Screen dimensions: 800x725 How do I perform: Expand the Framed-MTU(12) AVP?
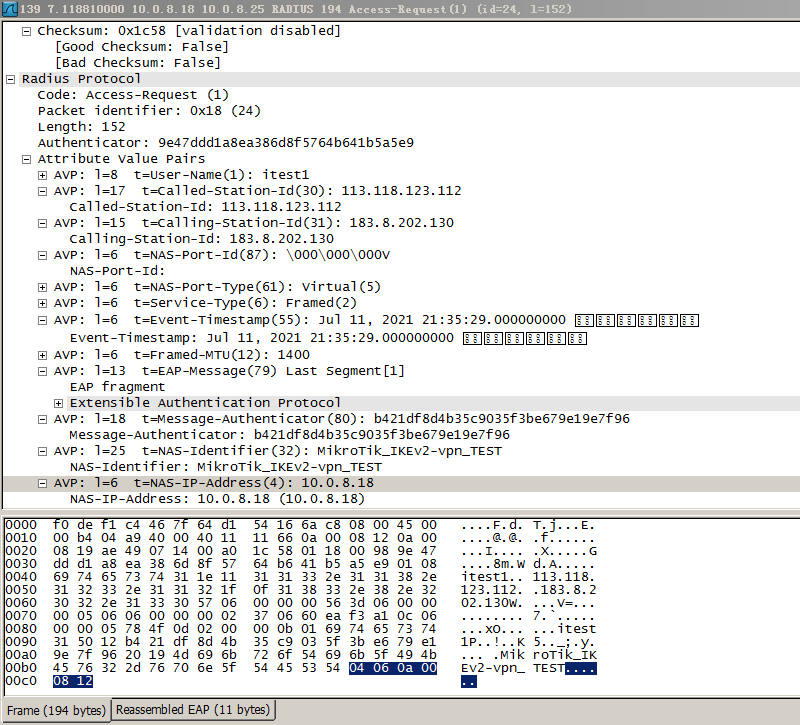[x=43, y=356]
